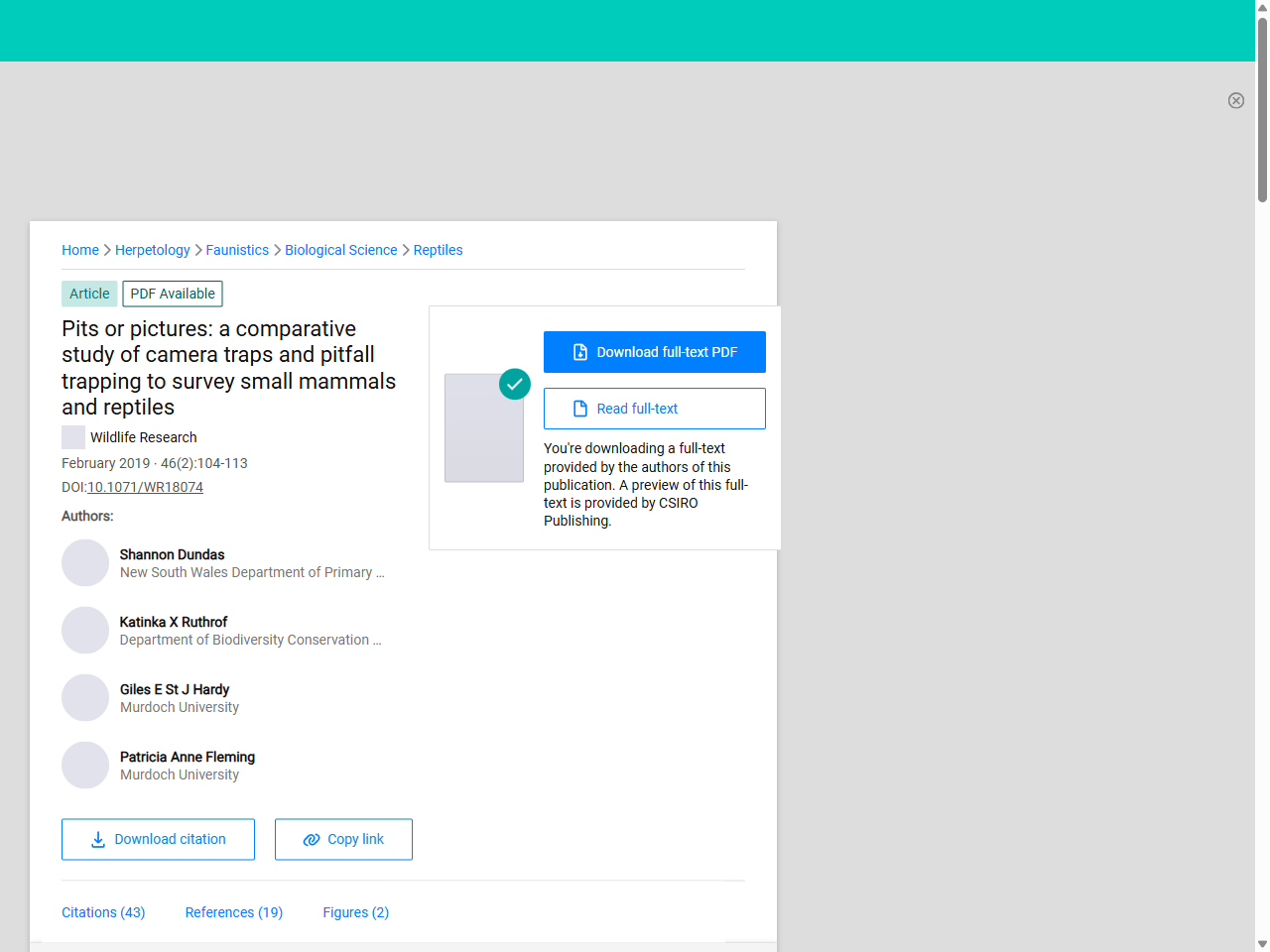1270x952 pixels.
Task: Open the DOI 10.1071/WR18074 link
Action: click(145, 487)
